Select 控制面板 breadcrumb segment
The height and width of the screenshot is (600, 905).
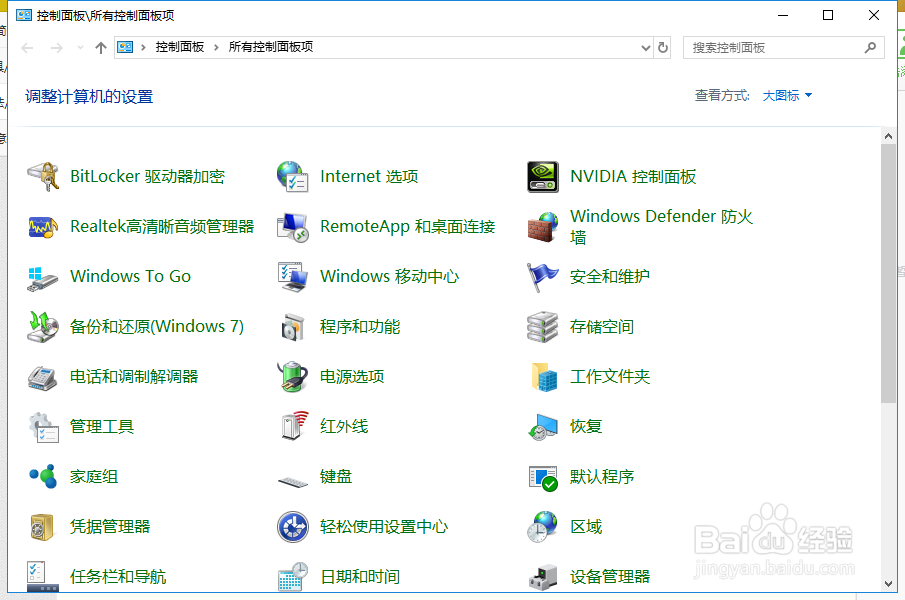(179, 47)
